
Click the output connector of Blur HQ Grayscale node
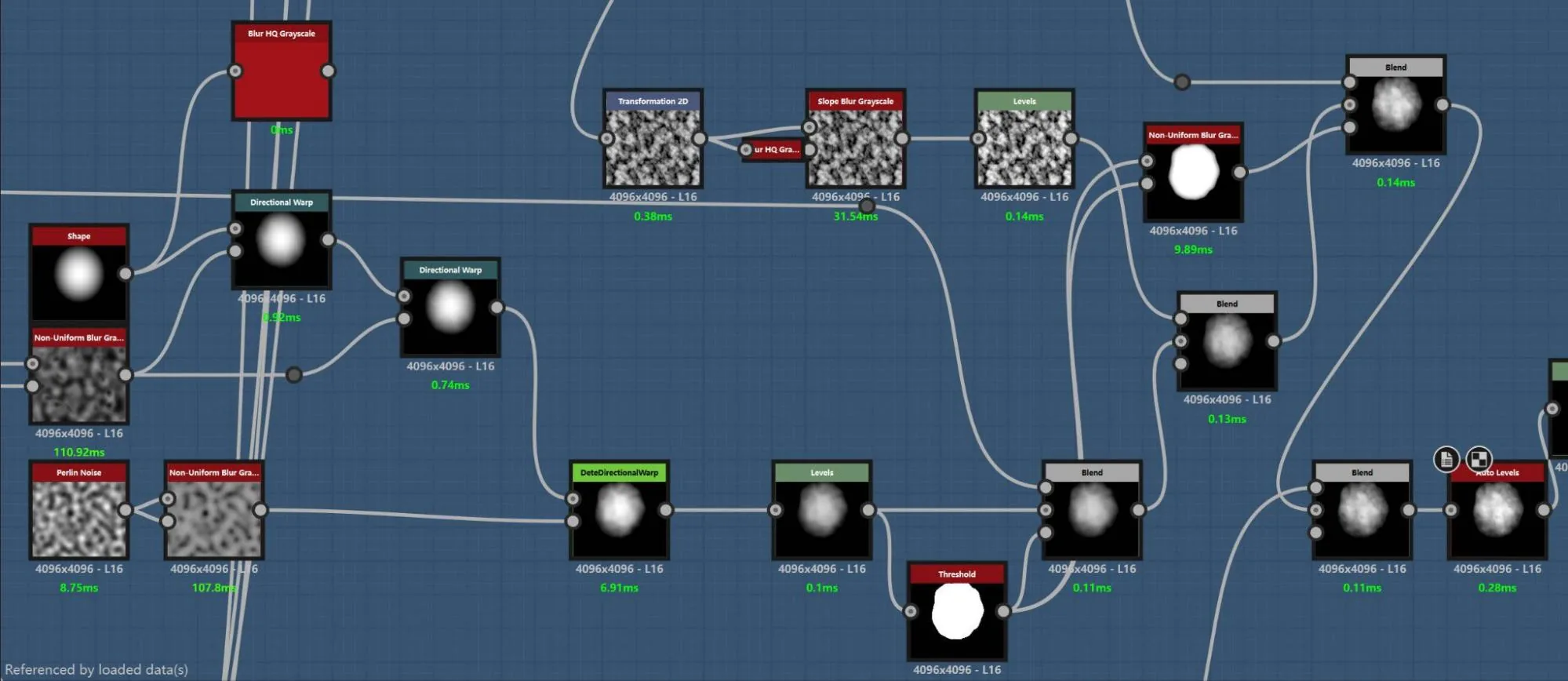tap(328, 71)
